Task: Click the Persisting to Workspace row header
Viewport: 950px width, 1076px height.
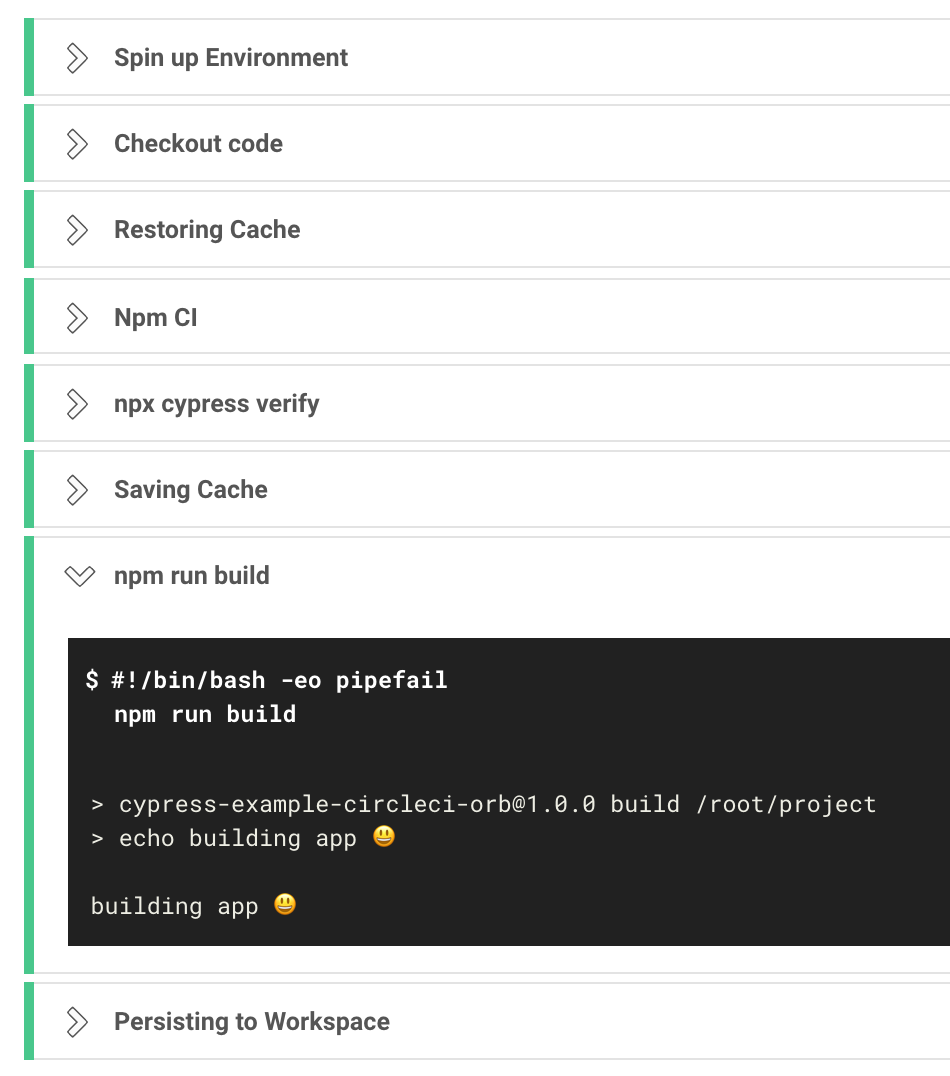Action: coord(252,1021)
